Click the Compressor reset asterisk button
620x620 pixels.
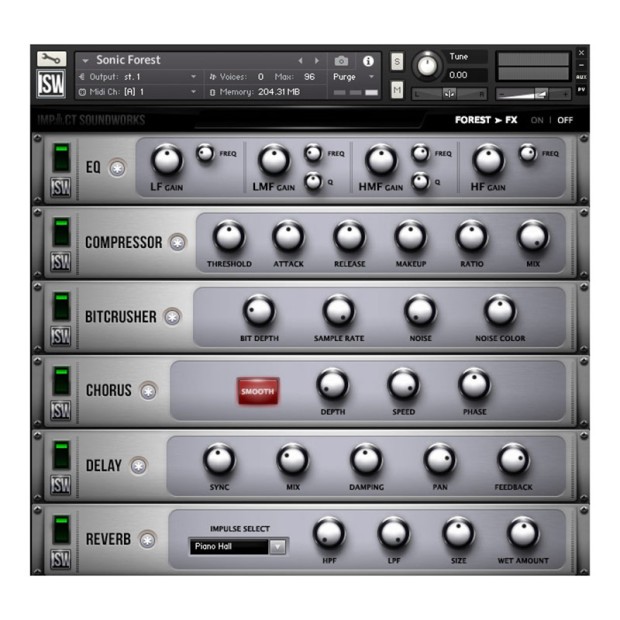[x=178, y=242]
